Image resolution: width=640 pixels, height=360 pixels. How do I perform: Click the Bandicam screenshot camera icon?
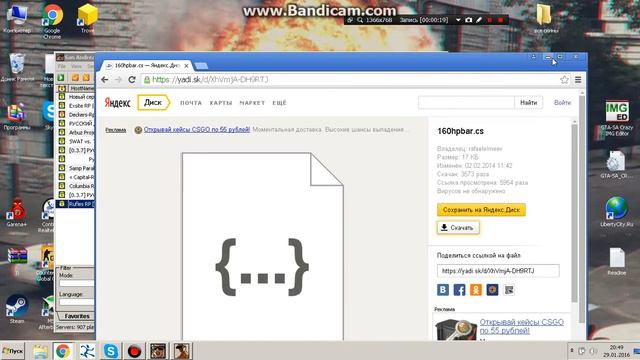pyautogui.click(x=469, y=20)
